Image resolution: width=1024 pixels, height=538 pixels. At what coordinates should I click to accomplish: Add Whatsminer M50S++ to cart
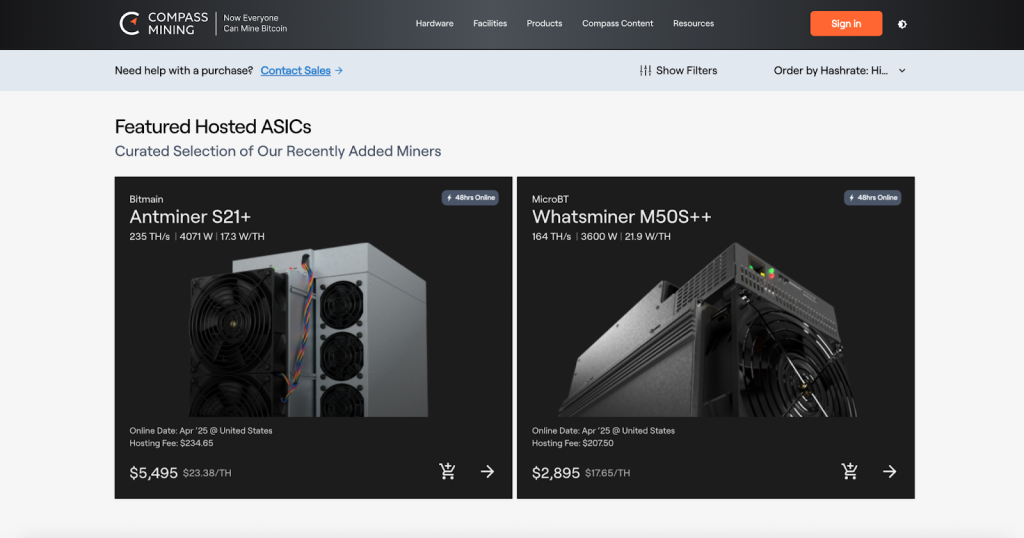click(850, 471)
